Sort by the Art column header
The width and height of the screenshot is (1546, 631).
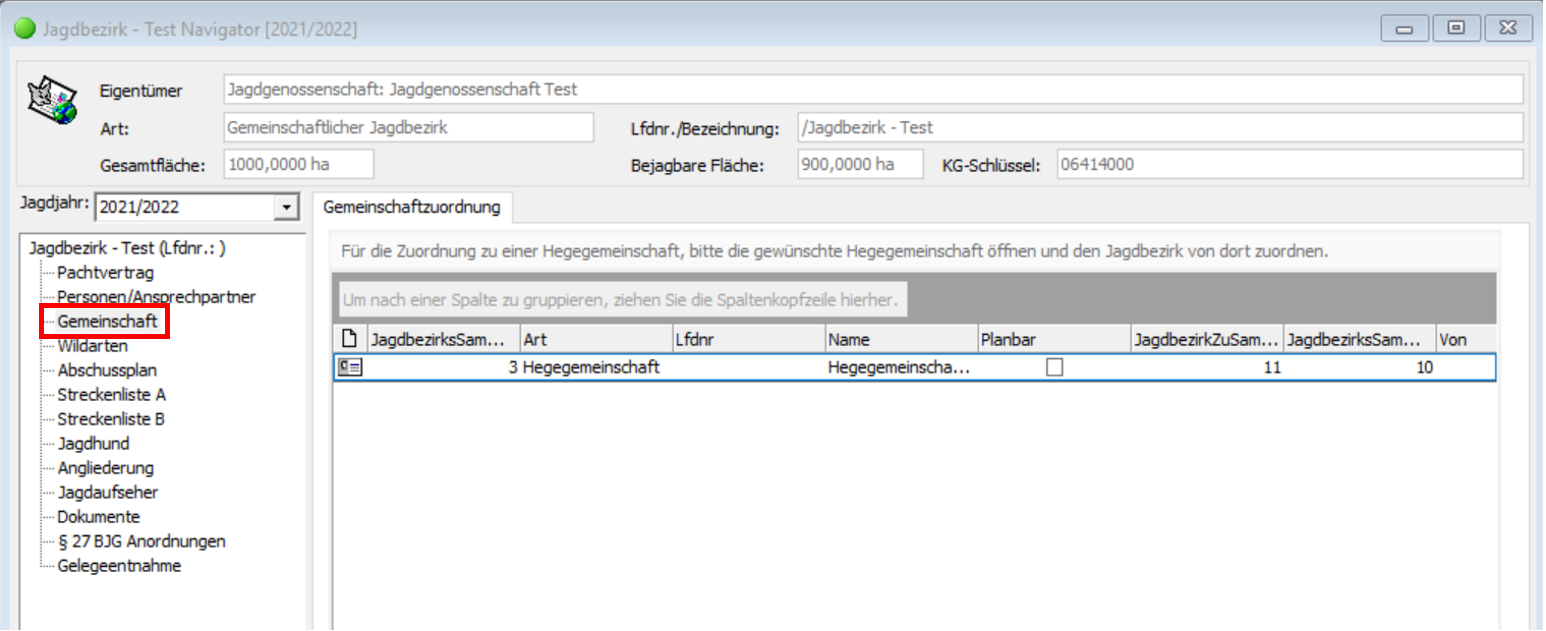coord(595,340)
